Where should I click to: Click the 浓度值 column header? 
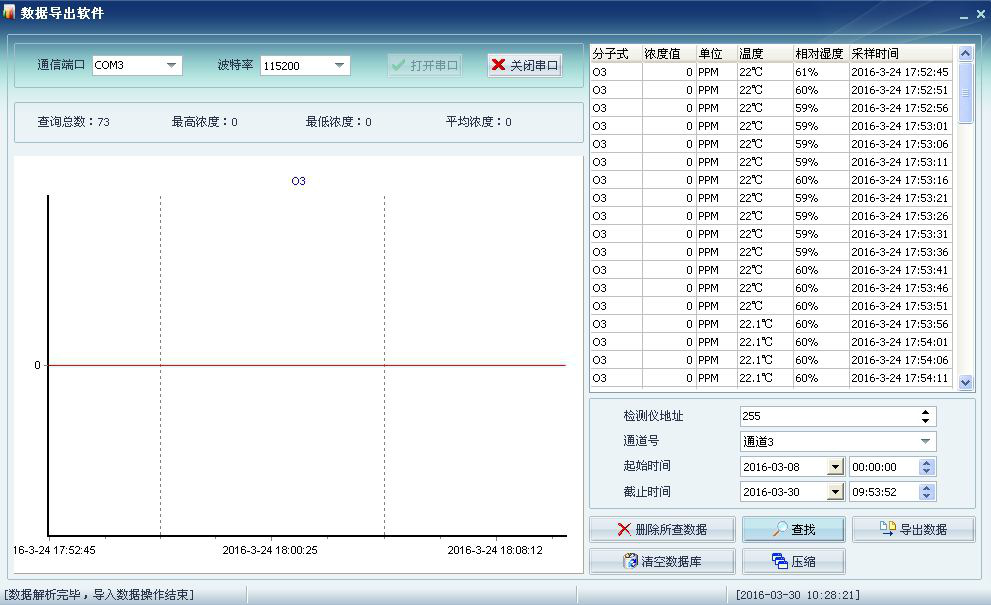click(x=669, y=54)
